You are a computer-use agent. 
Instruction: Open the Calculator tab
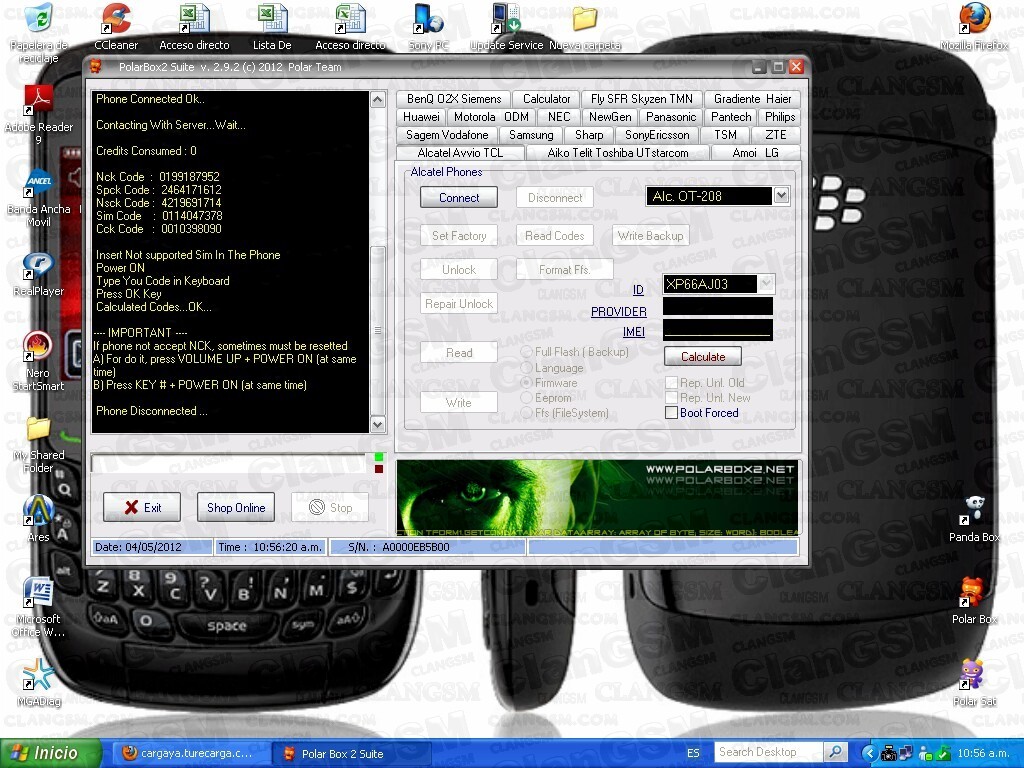coord(547,99)
